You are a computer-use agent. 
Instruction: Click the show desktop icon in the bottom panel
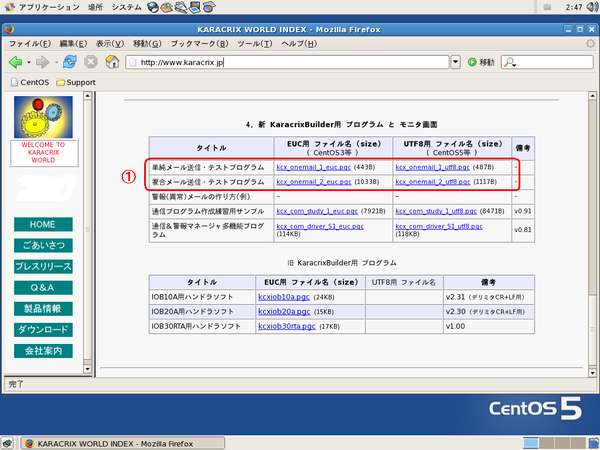pos(8,443)
